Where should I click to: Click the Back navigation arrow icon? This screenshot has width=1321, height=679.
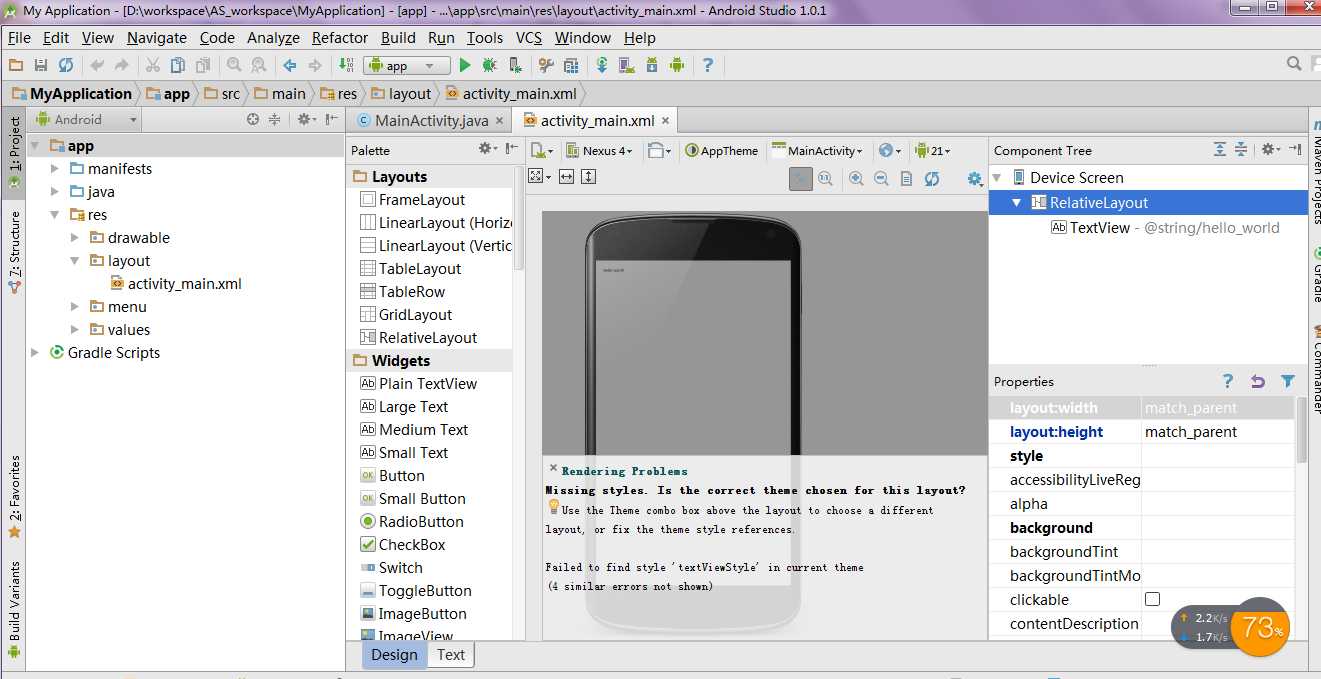coord(290,65)
